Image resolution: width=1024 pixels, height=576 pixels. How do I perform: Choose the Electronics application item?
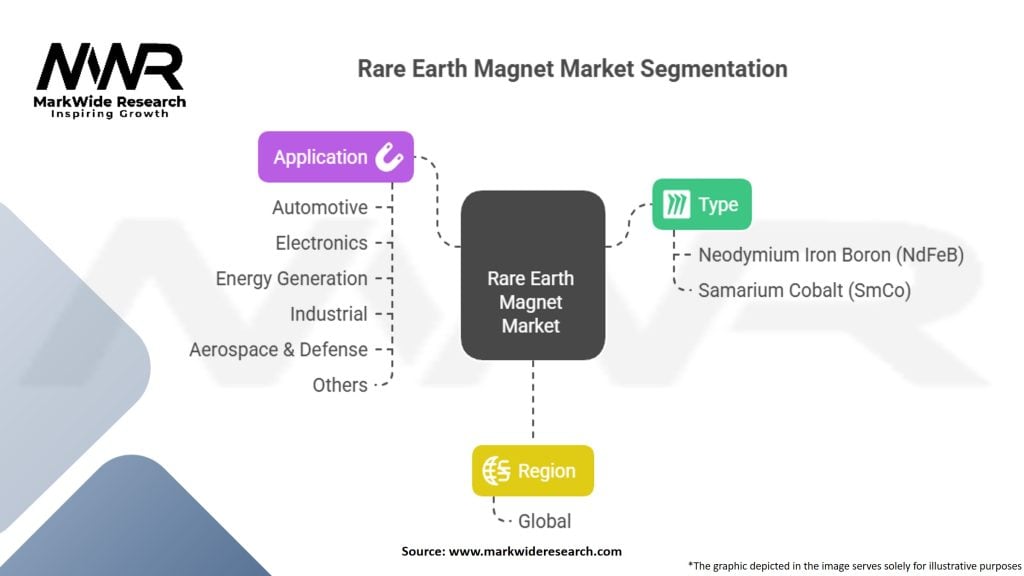(x=321, y=243)
